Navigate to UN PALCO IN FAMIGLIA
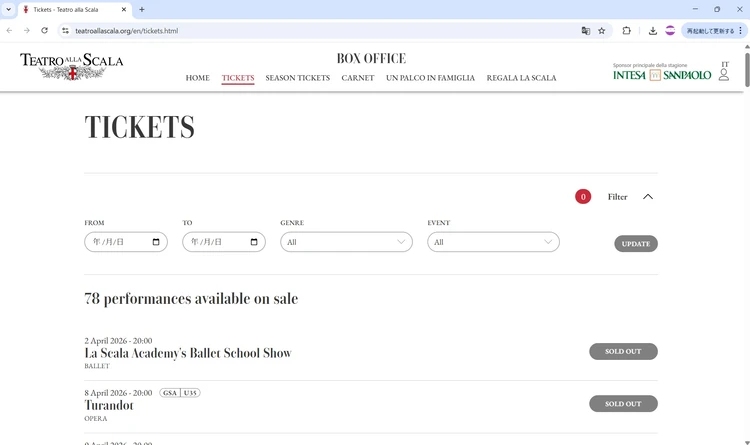 430,78
